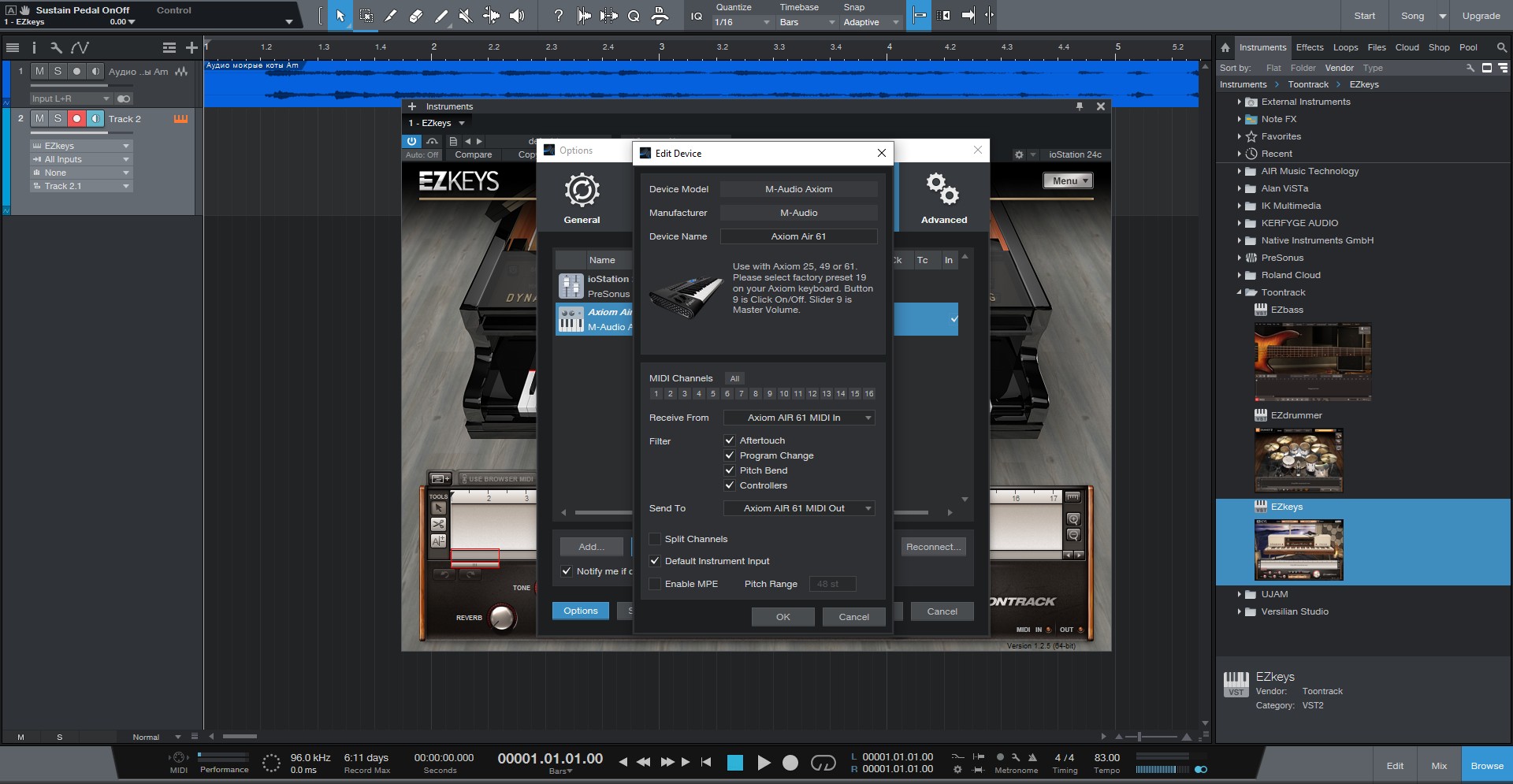Open EZkeys Menu dropdown
The height and width of the screenshot is (784, 1513).
(1068, 180)
